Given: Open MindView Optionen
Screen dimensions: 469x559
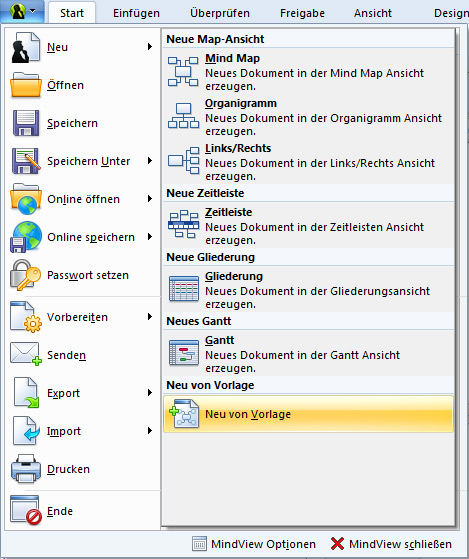Looking at the screenshot, I should [x=254, y=544].
